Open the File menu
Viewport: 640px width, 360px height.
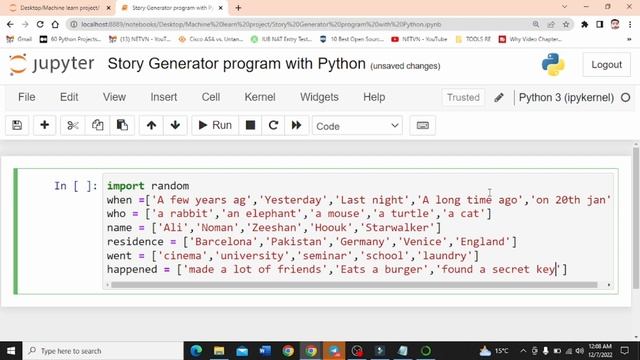27,97
